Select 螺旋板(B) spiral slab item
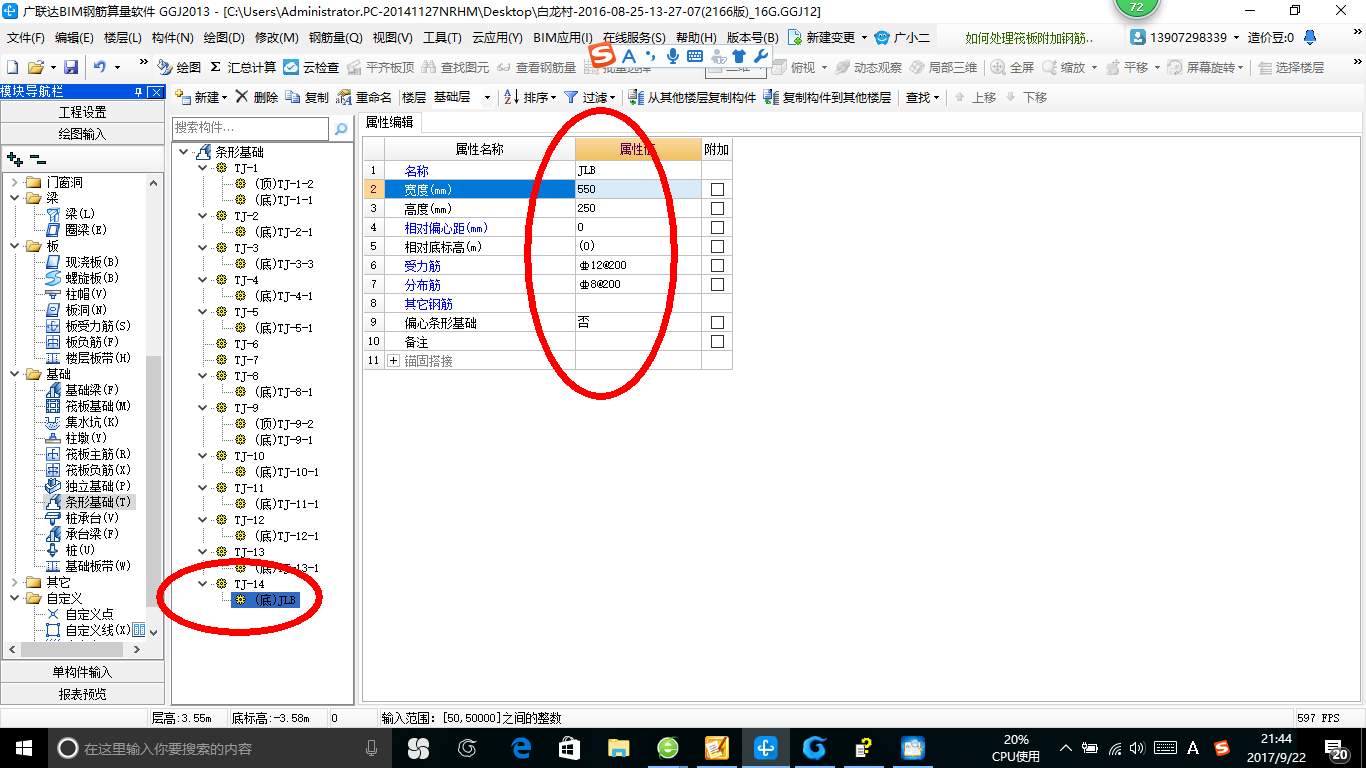This screenshot has height=768, width=1366. pyautogui.click(x=82, y=278)
